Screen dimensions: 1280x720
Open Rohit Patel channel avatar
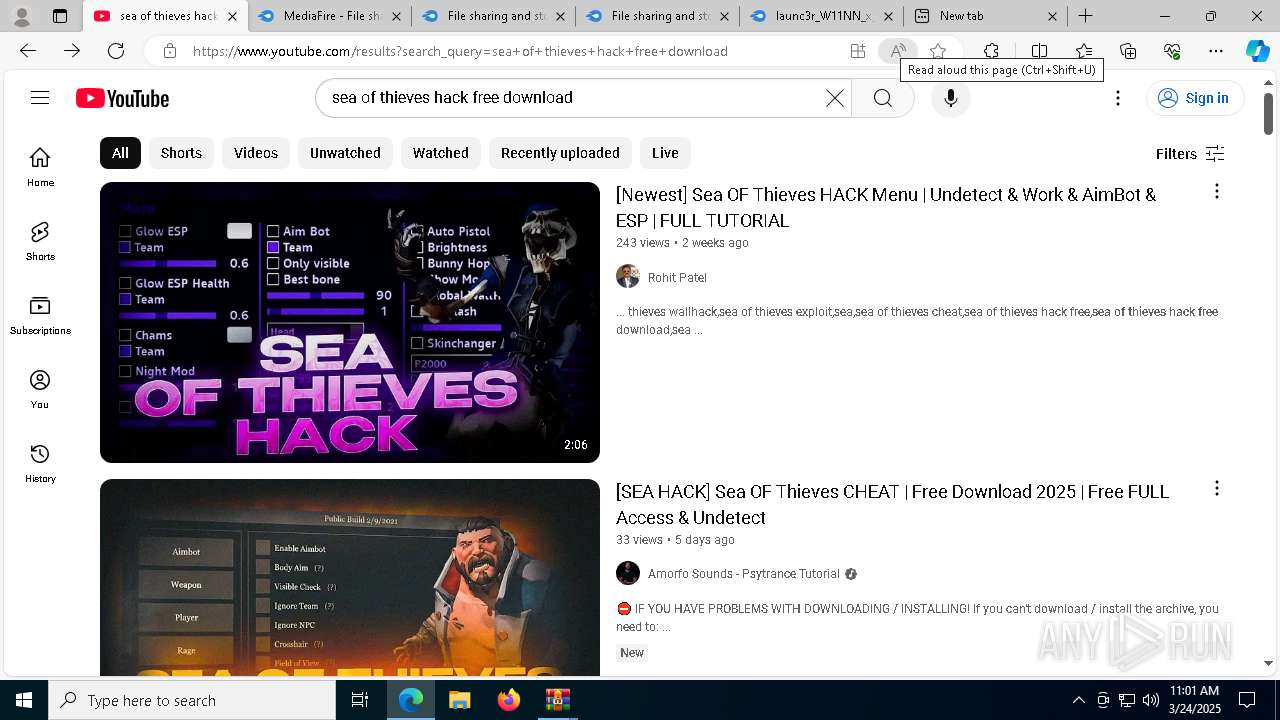pyautogui.click(x=628, y=277)
